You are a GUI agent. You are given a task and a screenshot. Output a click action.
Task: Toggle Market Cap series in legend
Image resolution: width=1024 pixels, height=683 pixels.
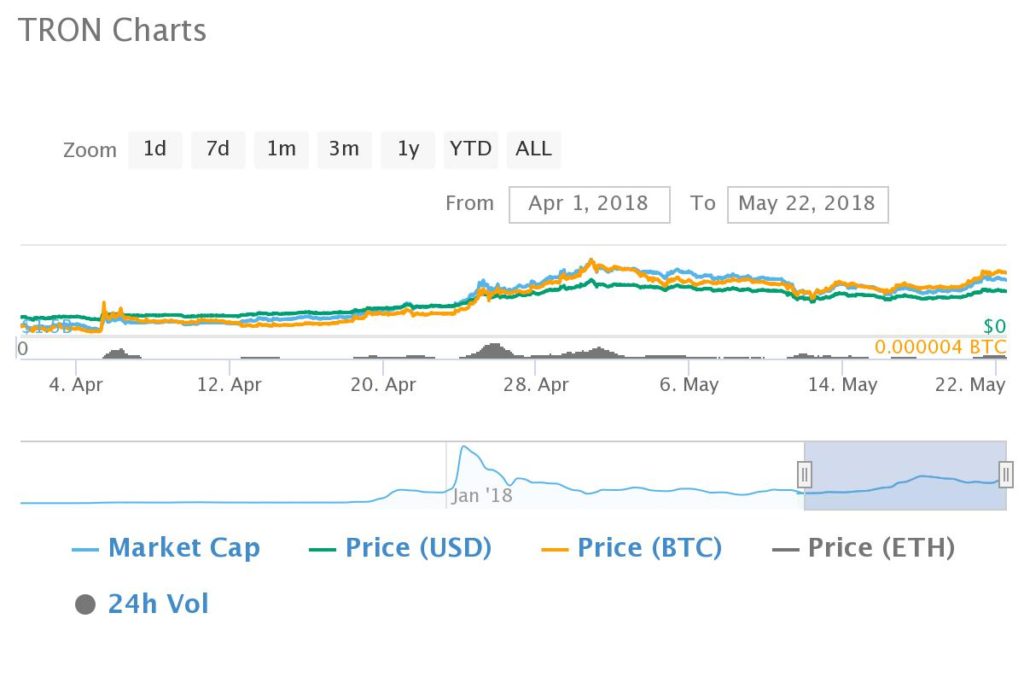166,548
